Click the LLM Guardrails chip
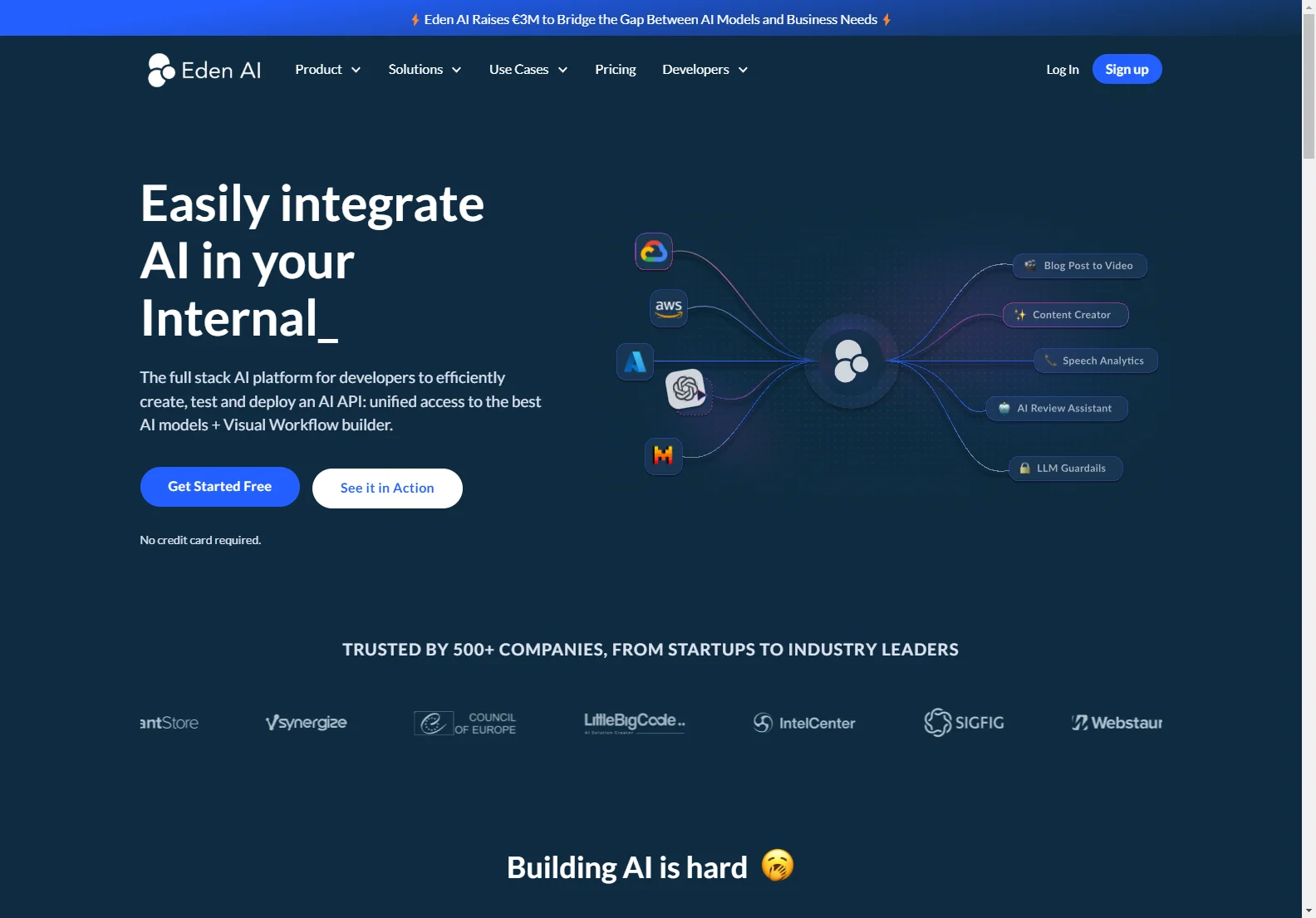This screenshot has height=918, width=1316. pos(1065,469)
